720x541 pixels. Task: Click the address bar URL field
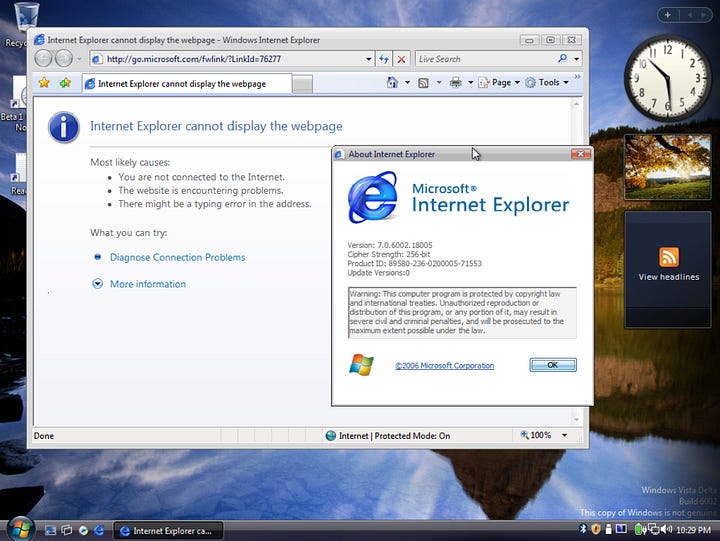pyautogui.click(x=230, y=59)
